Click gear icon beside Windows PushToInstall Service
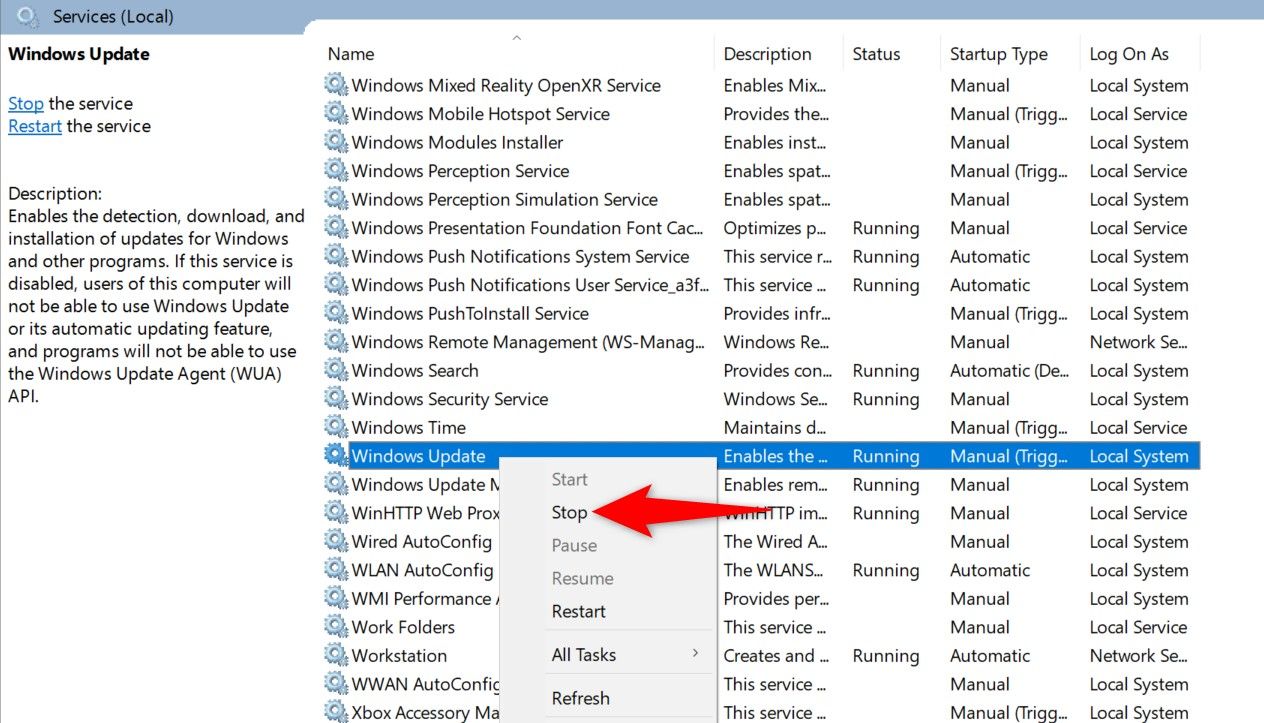Screen dimensions: 1264x723 pyautogui.click(x=336, y=313)
